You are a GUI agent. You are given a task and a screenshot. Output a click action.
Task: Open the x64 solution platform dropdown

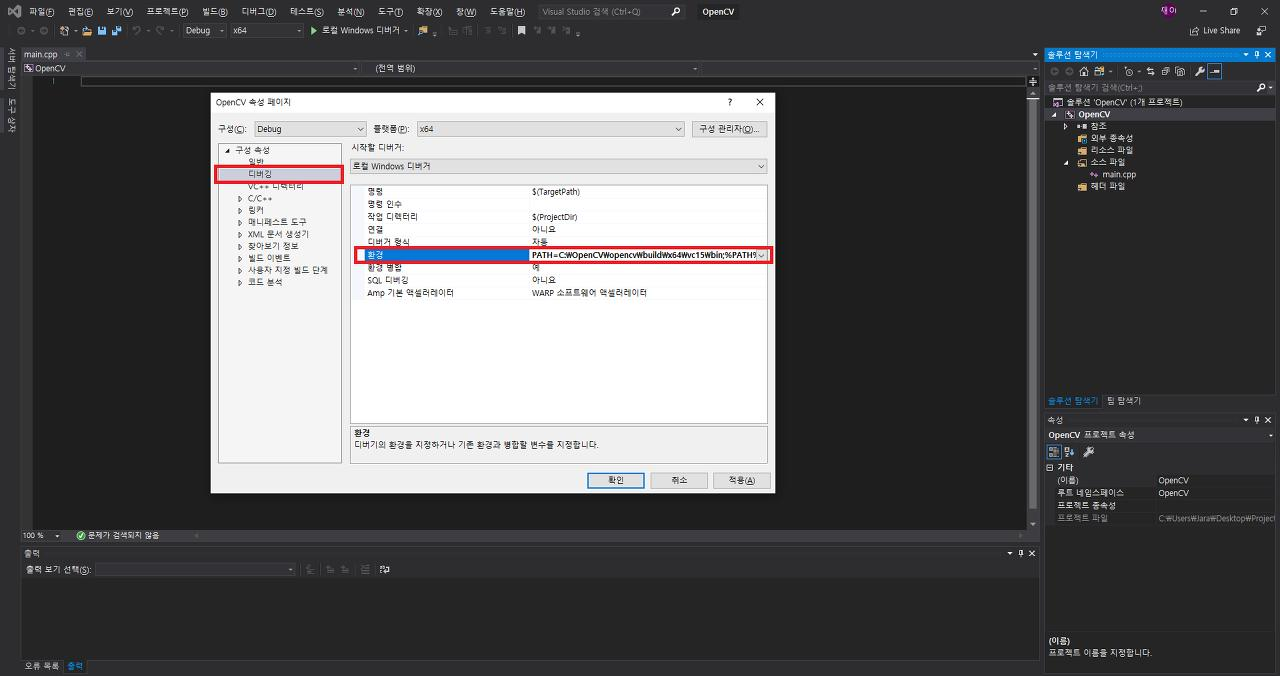click(266, 30)
